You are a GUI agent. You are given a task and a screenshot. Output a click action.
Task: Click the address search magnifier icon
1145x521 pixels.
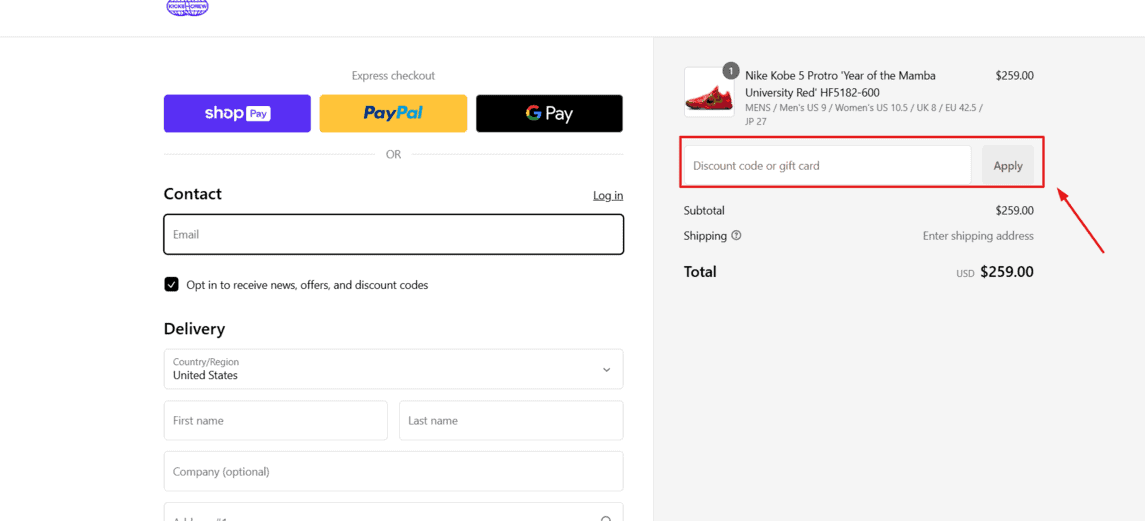pyautogui.click(x=605, y=518)
